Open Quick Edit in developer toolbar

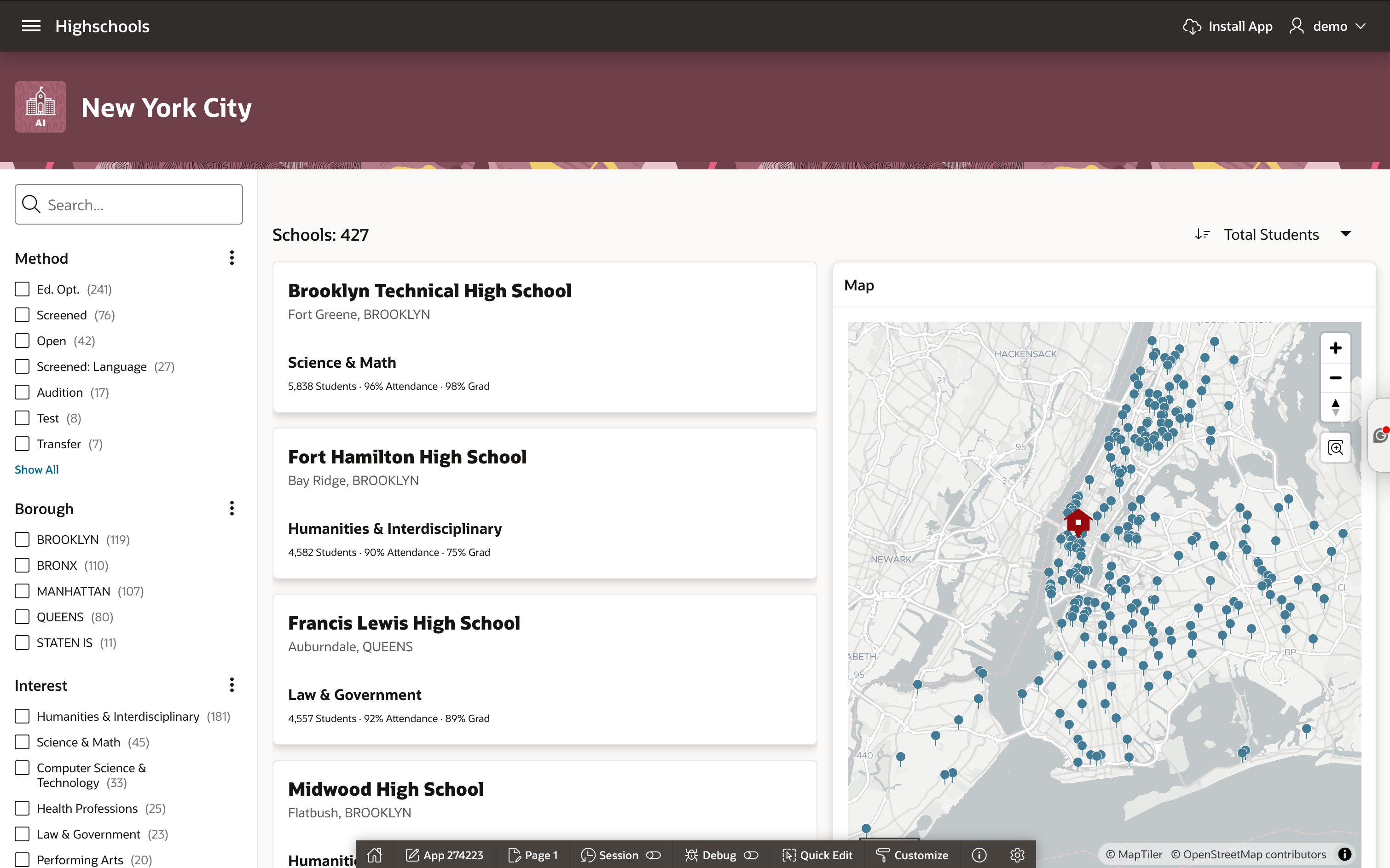(817, 855)
